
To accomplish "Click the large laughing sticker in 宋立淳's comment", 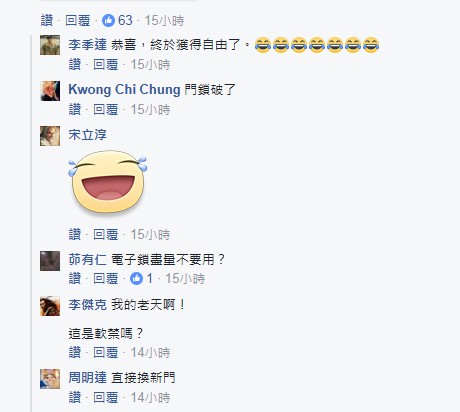I will 108,182.
